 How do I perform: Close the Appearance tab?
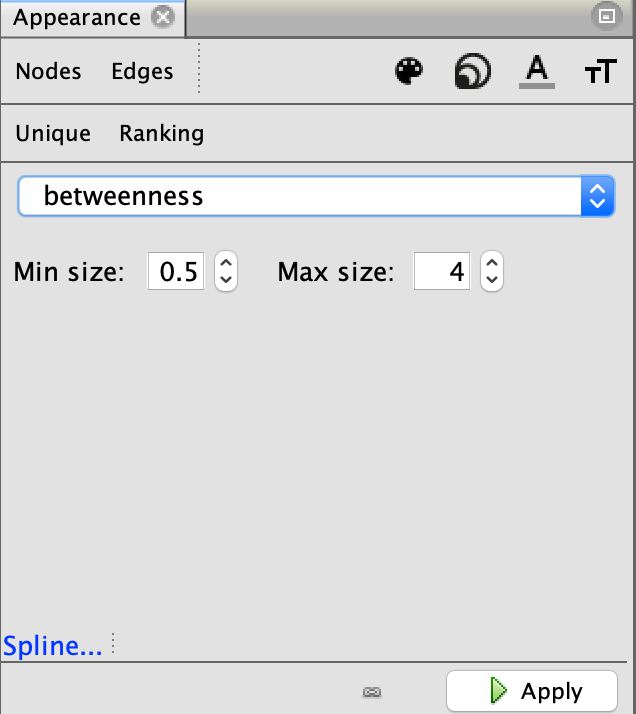[x=163, y=17]
